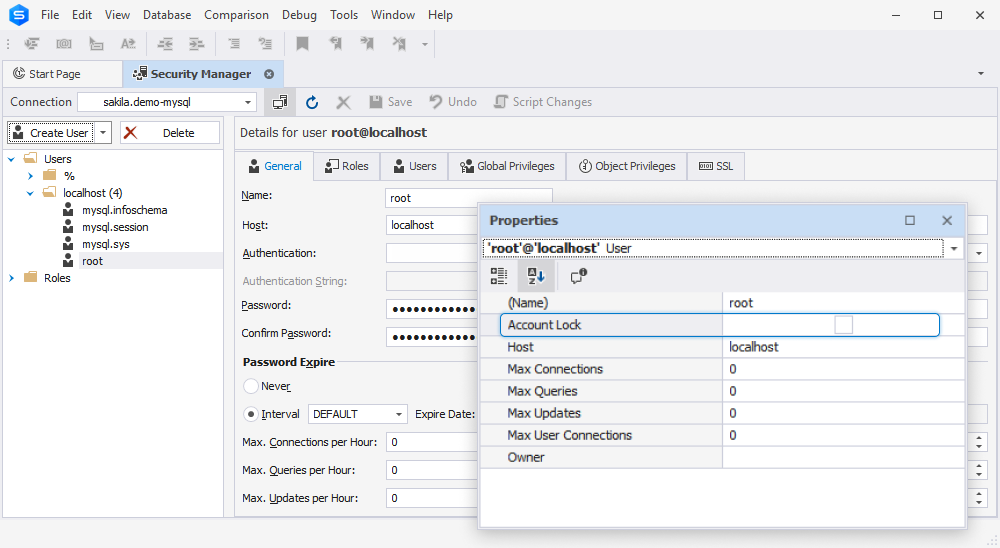This screenshot has width=1000, height=548.
Task: Open the bookmark toolbar overflow arrow
Action: (x=425, y=44)
